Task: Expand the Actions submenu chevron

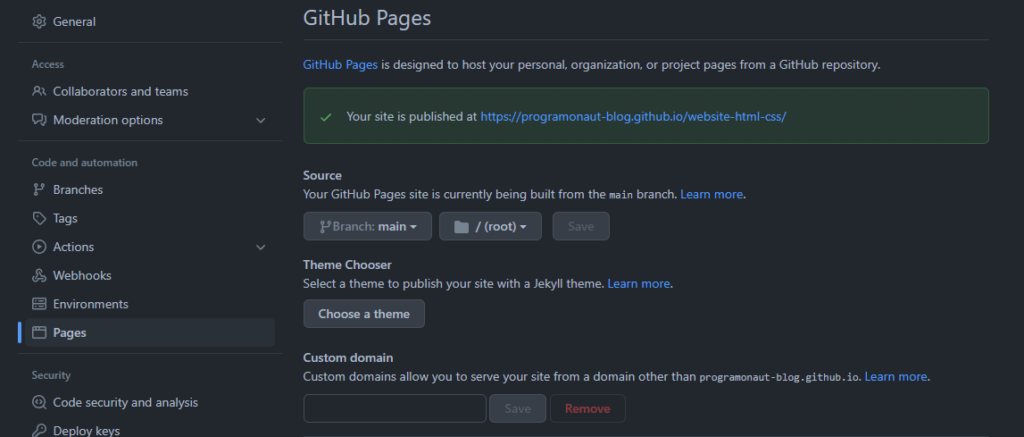Action: [261, 247]
